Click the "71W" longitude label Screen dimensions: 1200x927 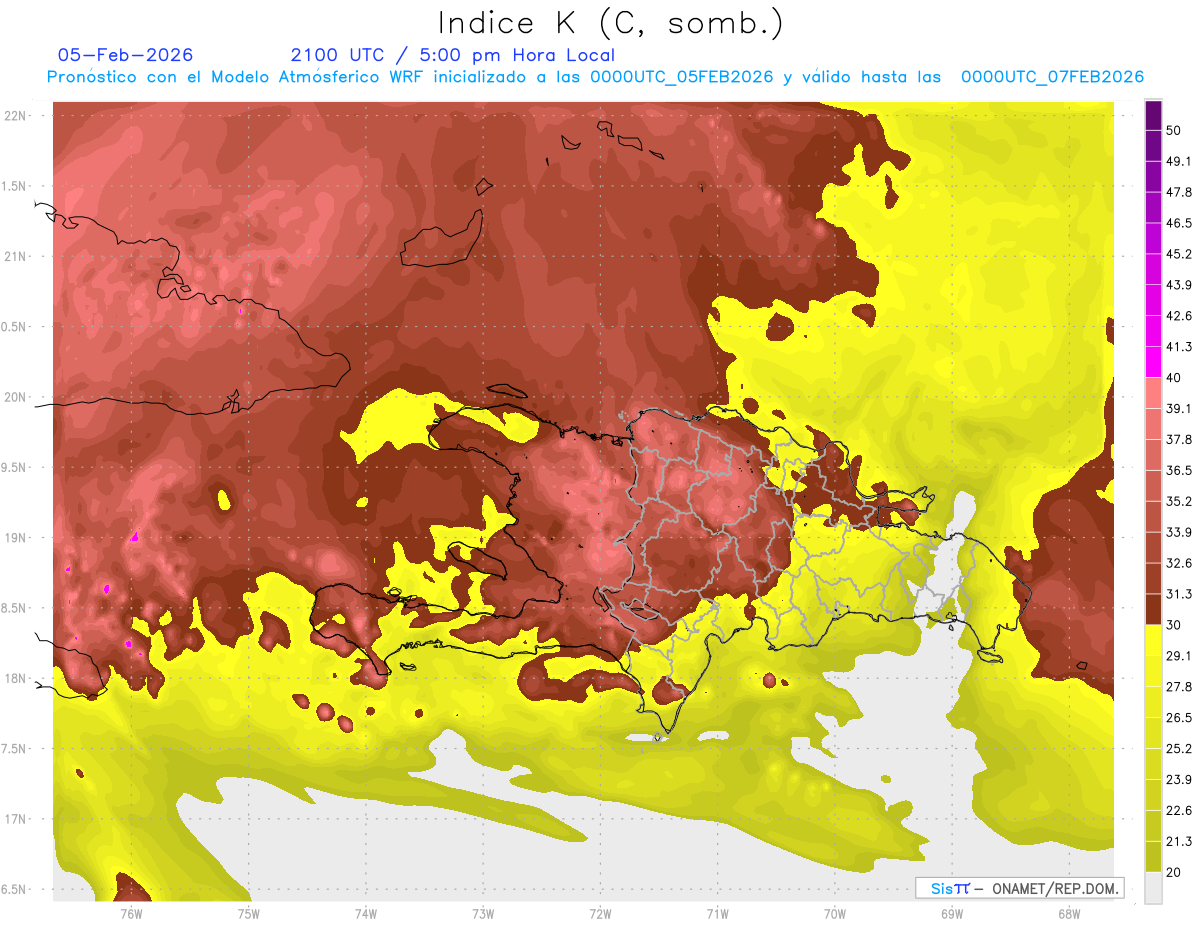click(717, 914)
